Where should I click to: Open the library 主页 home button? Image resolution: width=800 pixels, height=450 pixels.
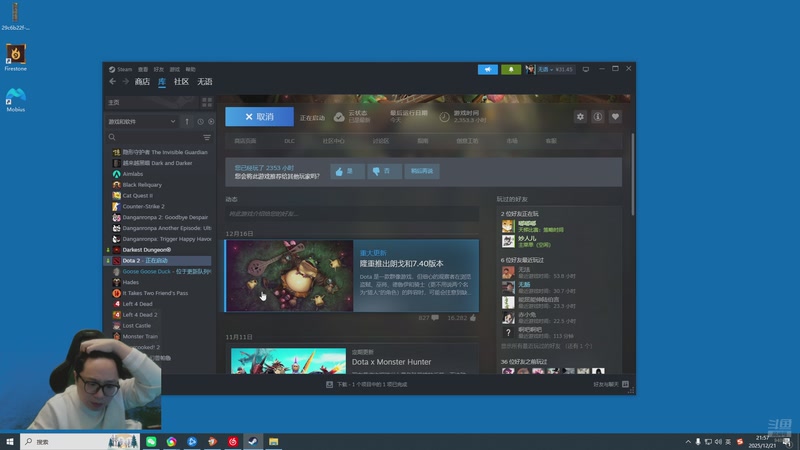pyautogui.click(x=151, y=103)
